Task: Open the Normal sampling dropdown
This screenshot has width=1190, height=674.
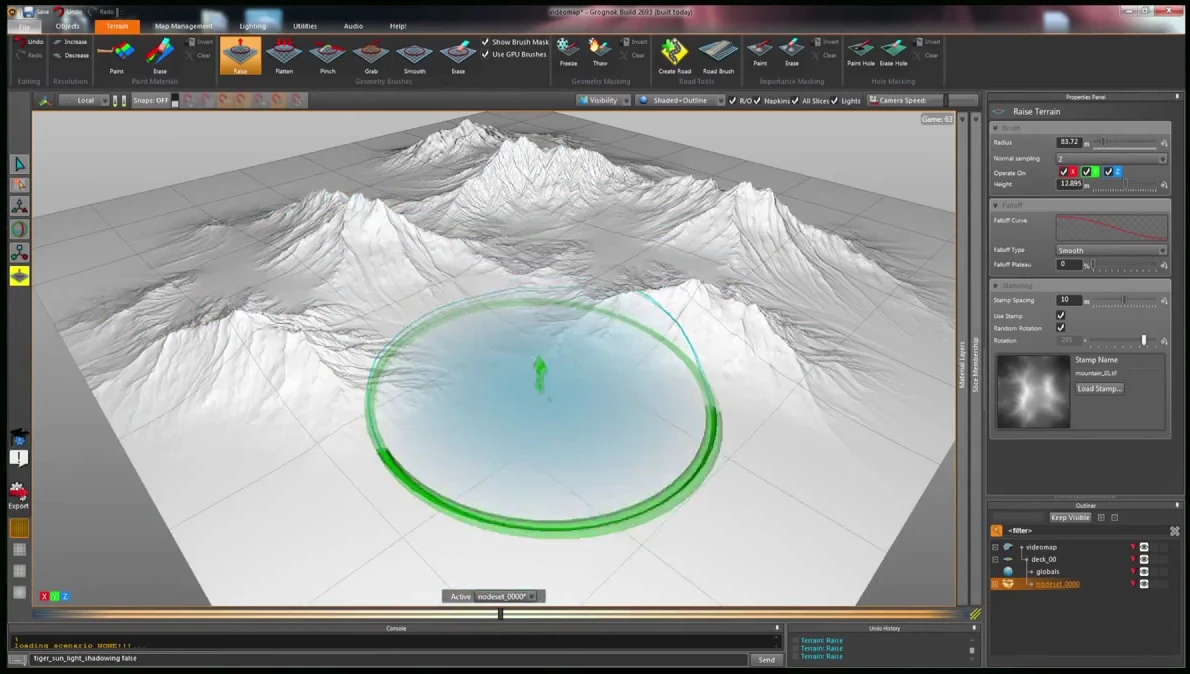Action: [x=1111, y=159]
